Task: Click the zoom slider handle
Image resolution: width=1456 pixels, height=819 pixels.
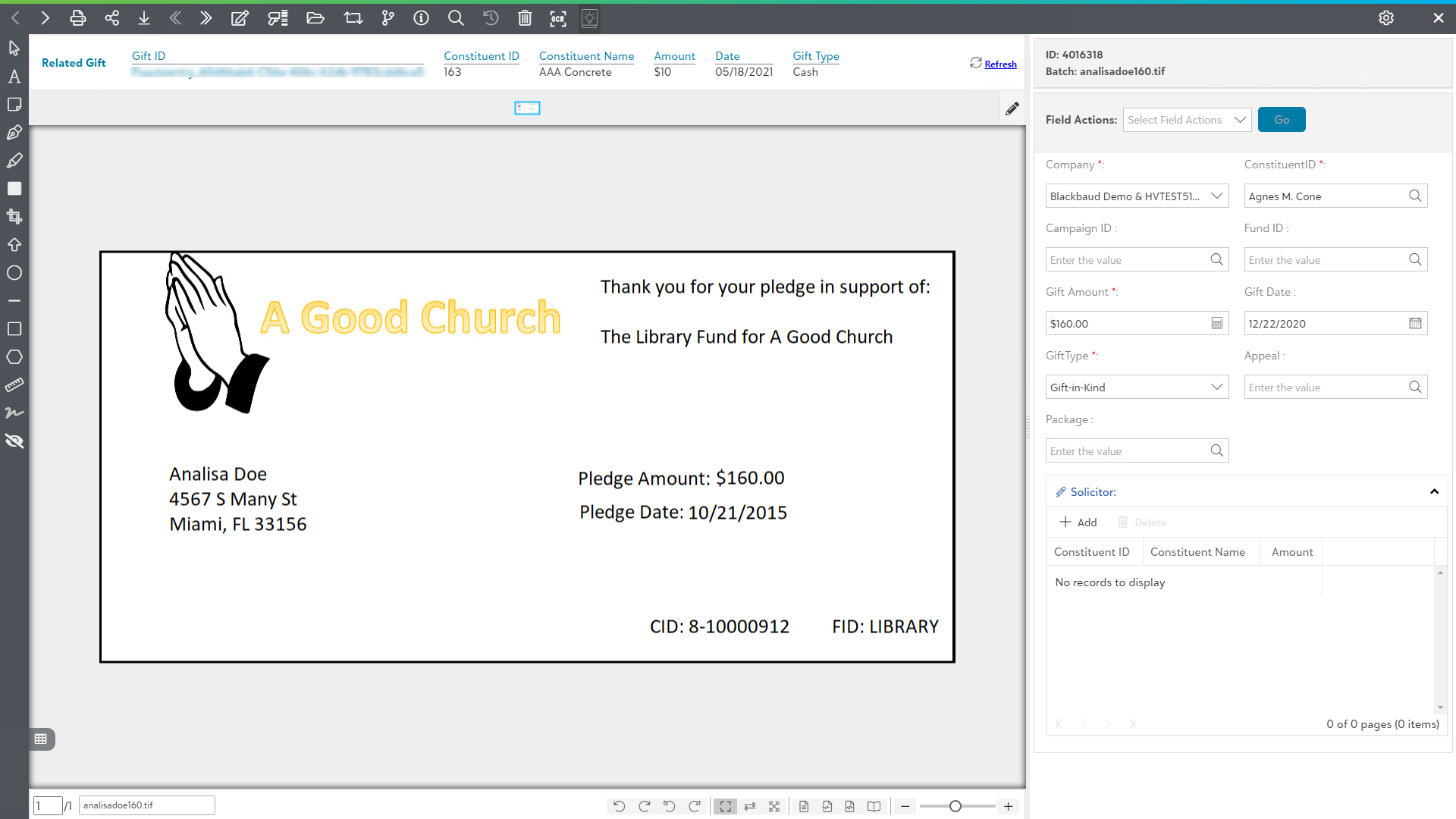Action: [955, 806]
